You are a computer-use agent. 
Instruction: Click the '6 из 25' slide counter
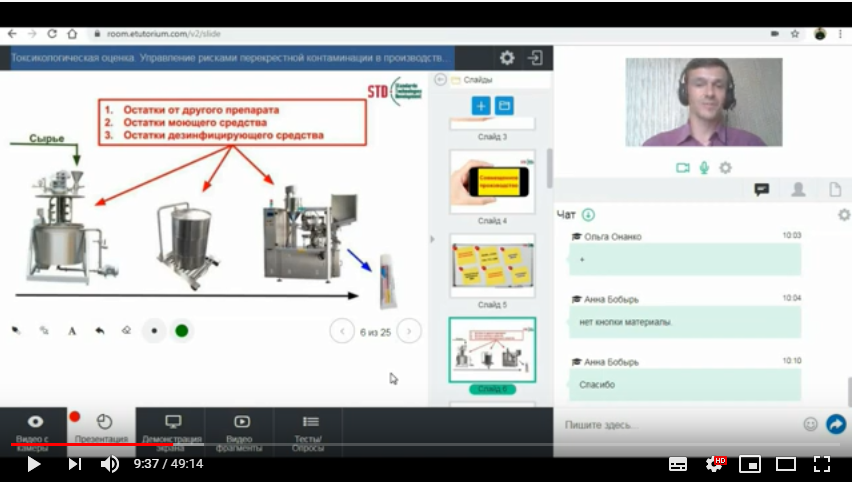coord(375,332)
